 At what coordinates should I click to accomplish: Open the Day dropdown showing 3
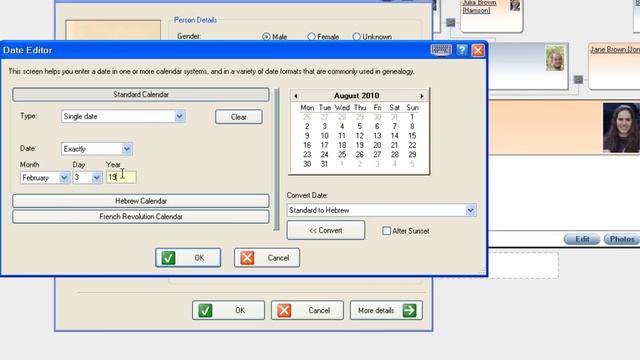click(x=96, y=178)
